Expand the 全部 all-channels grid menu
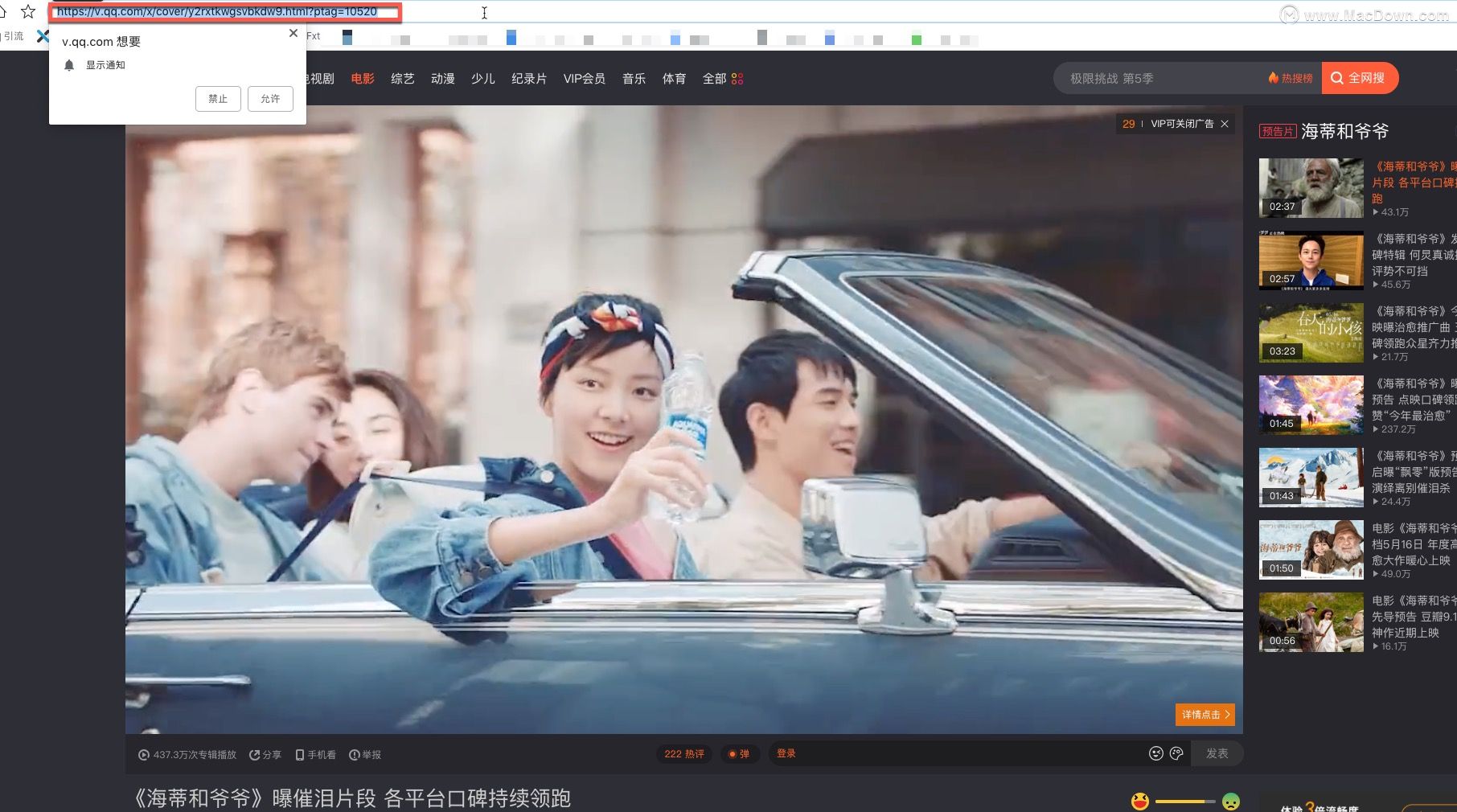This screenshot has width=1457, height=812. coord(723,79)
